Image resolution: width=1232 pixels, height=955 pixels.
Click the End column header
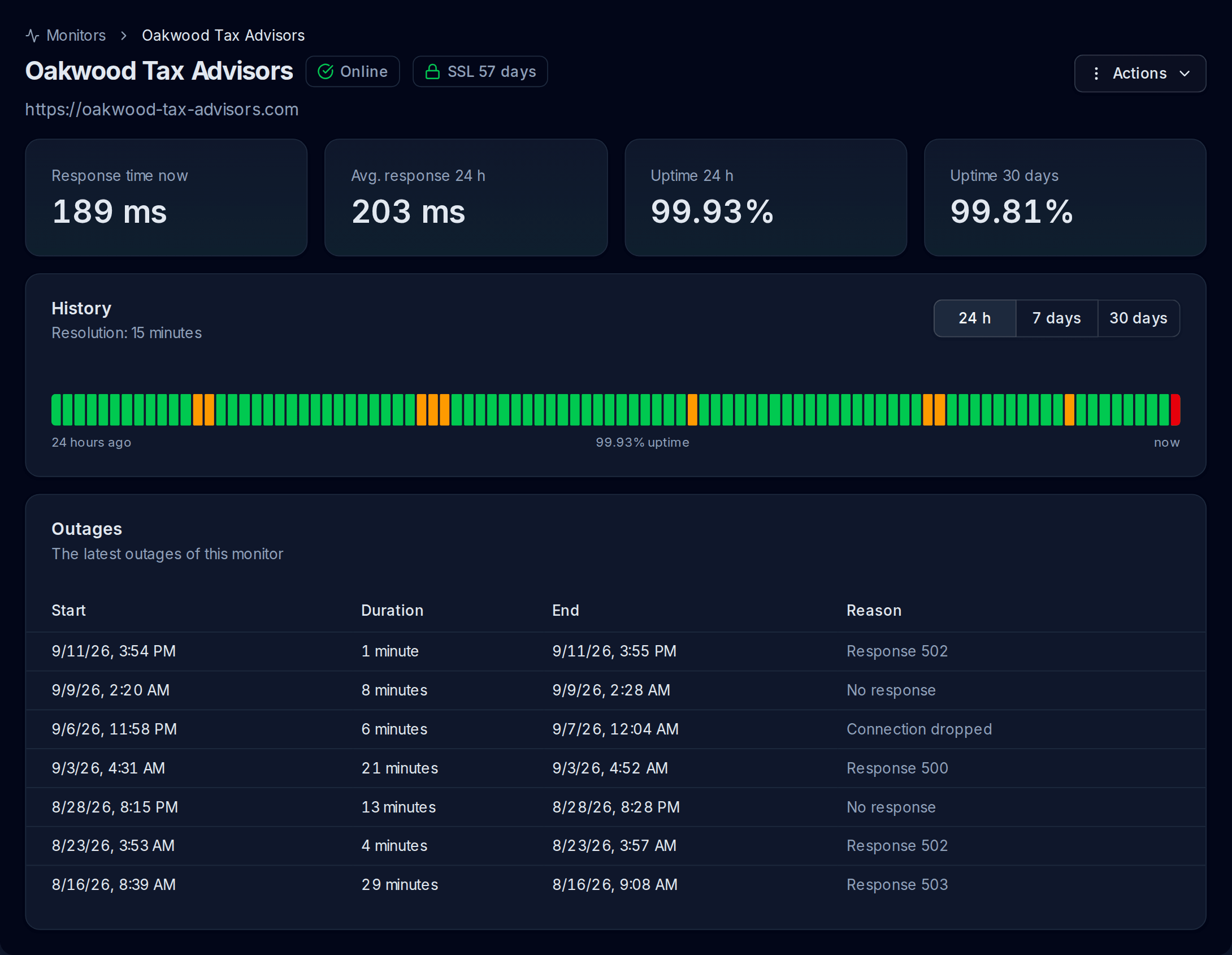[565, 611]
